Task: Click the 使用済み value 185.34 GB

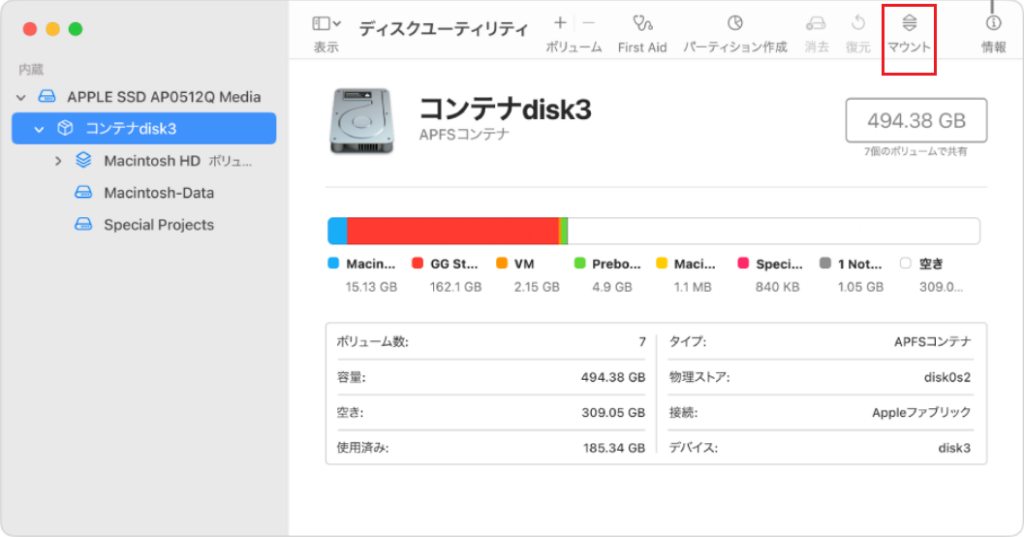Action: coord(614,448)
